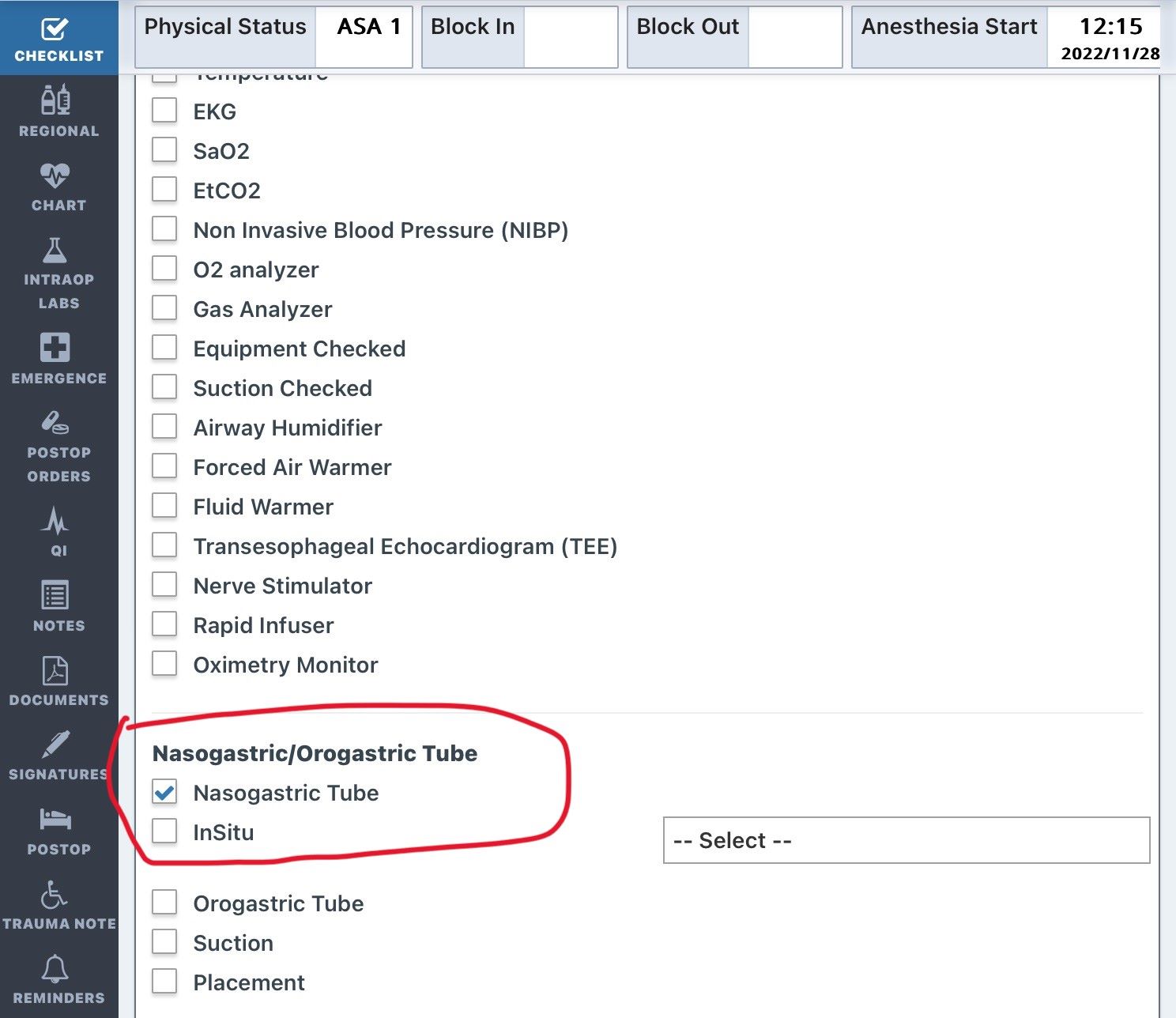Click the Block Out label

688,27
